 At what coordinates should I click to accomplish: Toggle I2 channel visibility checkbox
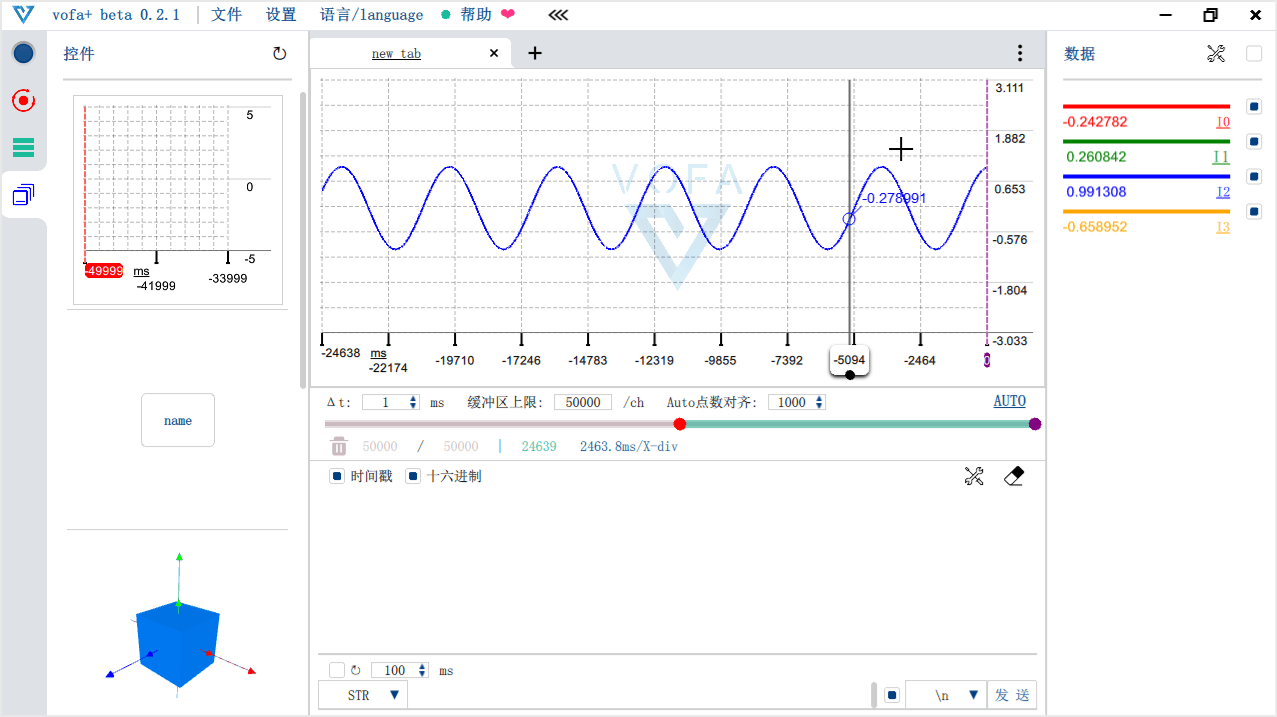click(1254, 176)
